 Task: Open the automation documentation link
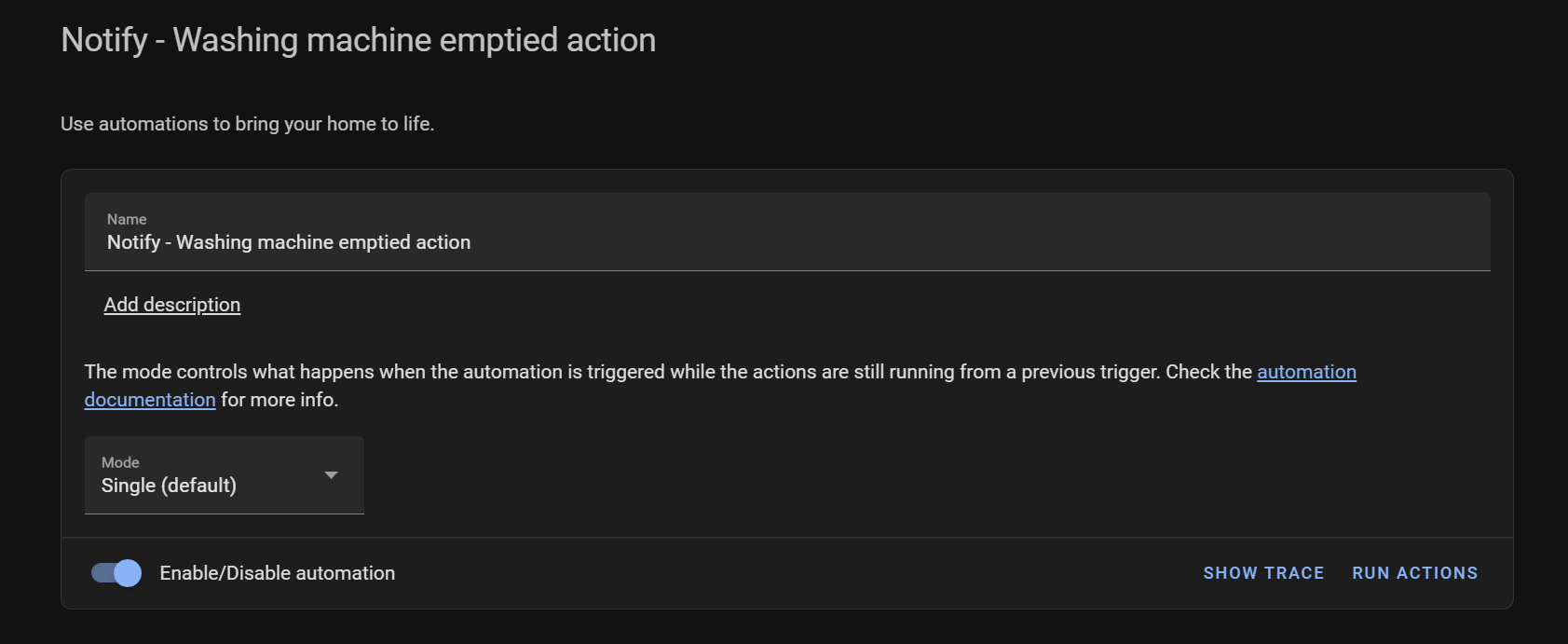pyautogui.click(x=1306, y=371)
